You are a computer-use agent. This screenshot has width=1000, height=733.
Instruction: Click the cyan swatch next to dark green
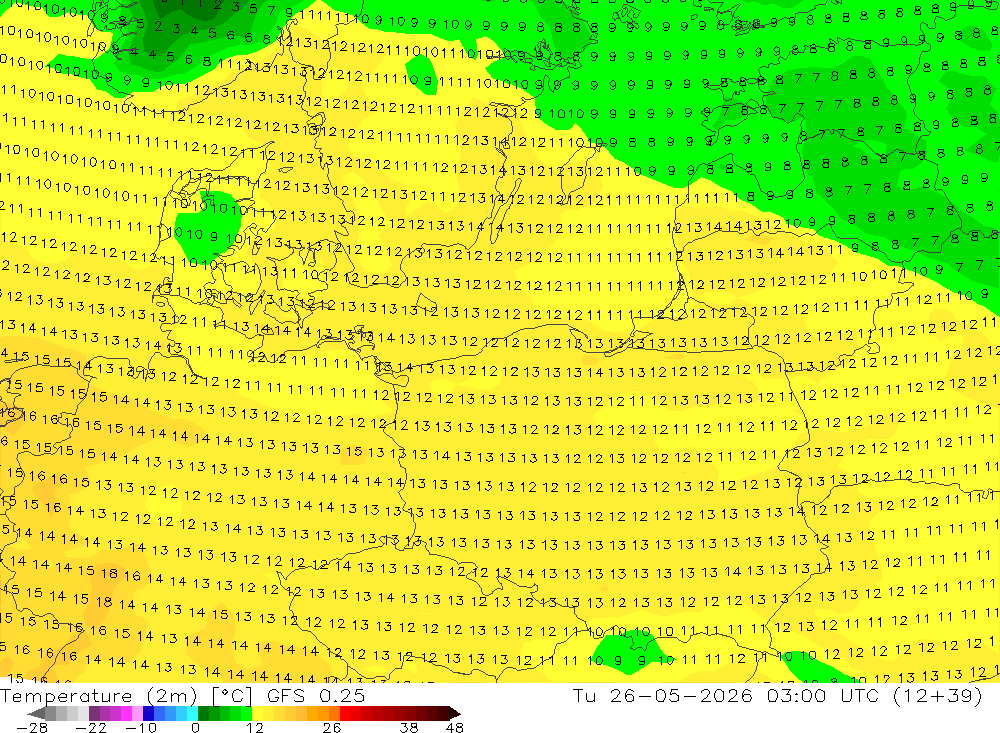(192, 713)
